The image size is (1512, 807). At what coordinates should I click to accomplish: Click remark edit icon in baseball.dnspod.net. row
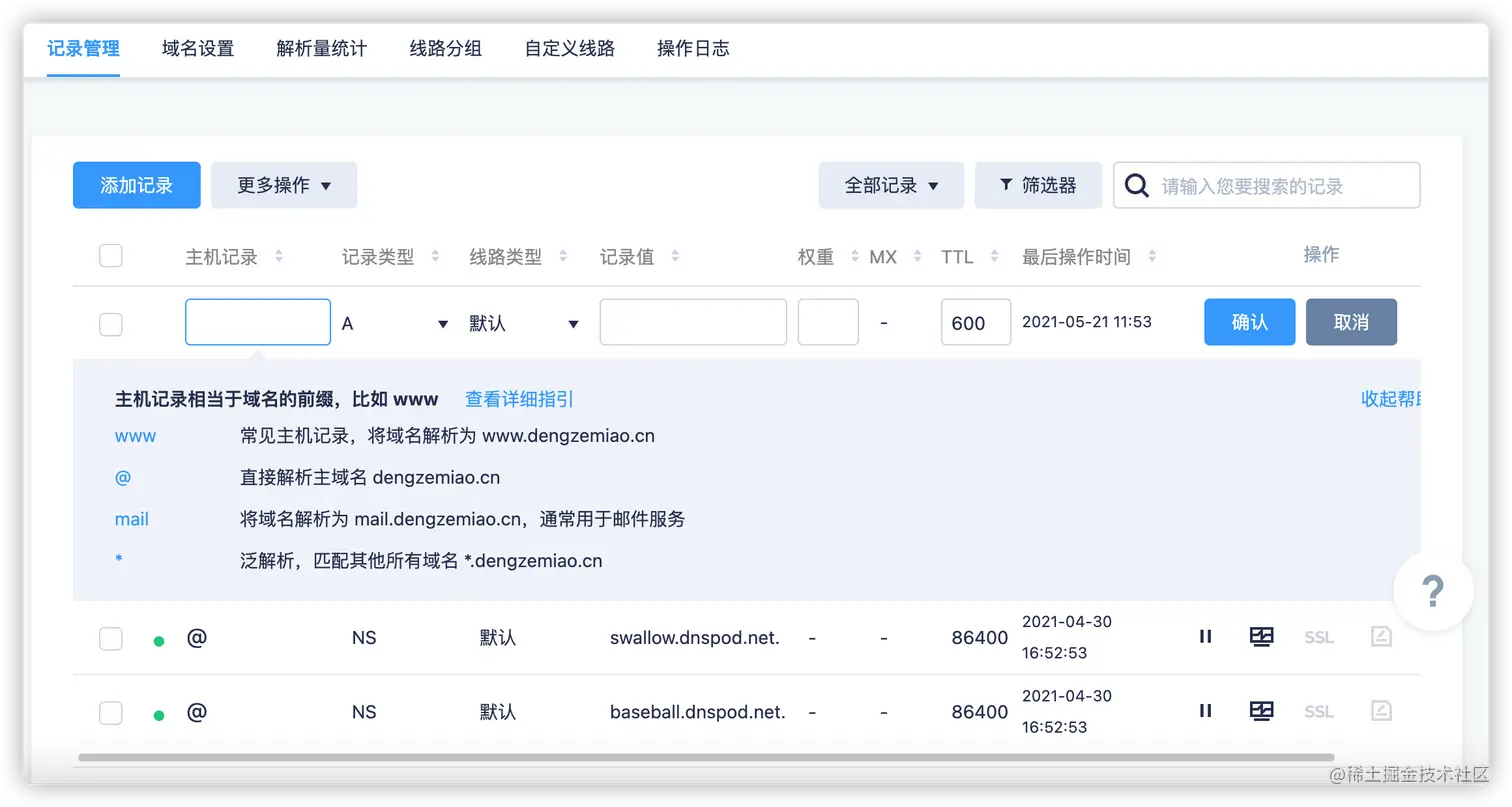(1381, 711)
